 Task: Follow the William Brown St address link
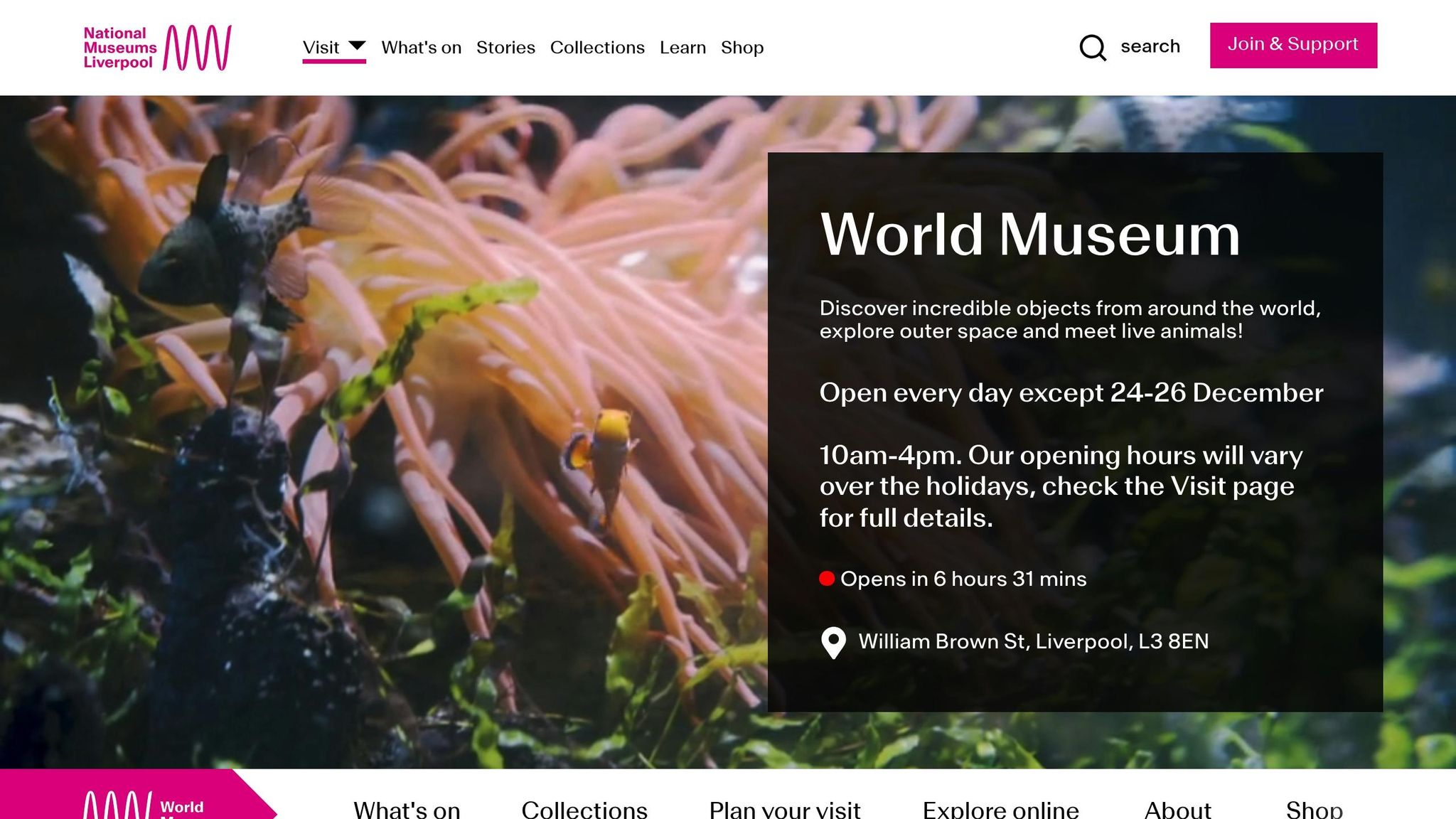1033,641
